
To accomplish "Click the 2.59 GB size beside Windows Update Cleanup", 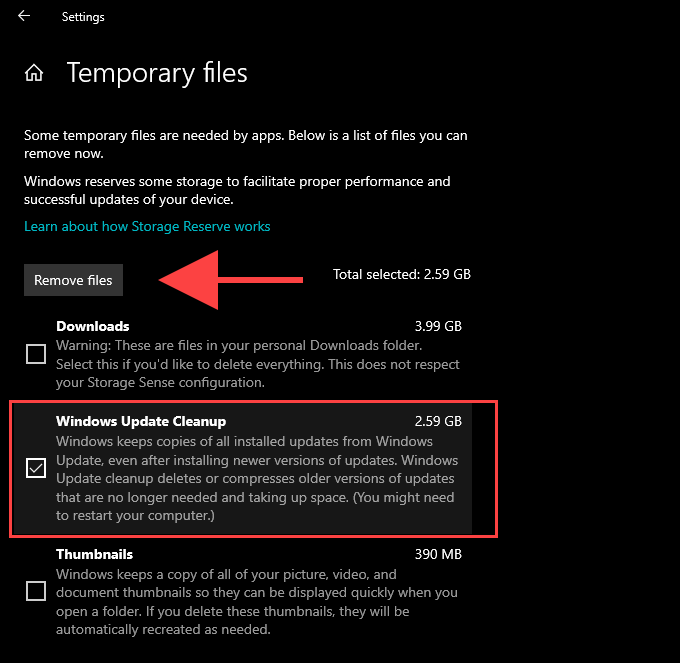I will (438, 421).
